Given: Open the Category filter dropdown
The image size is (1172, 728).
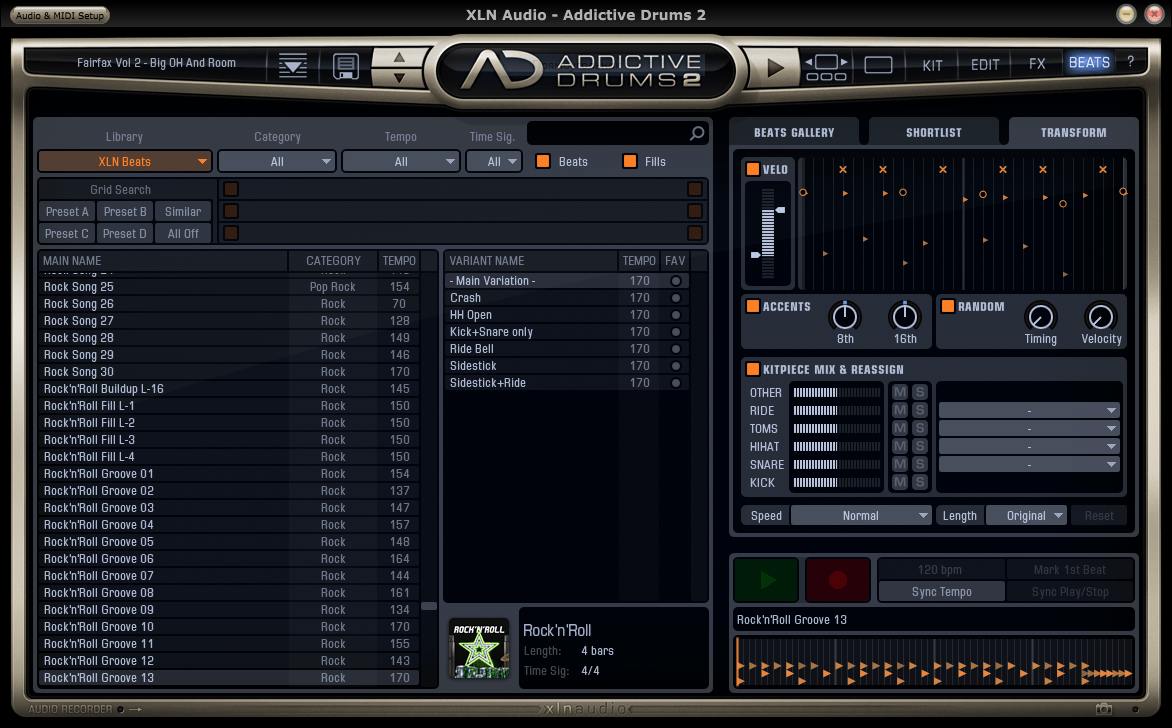Looking at the screenshot, I should tap(277, 161).
